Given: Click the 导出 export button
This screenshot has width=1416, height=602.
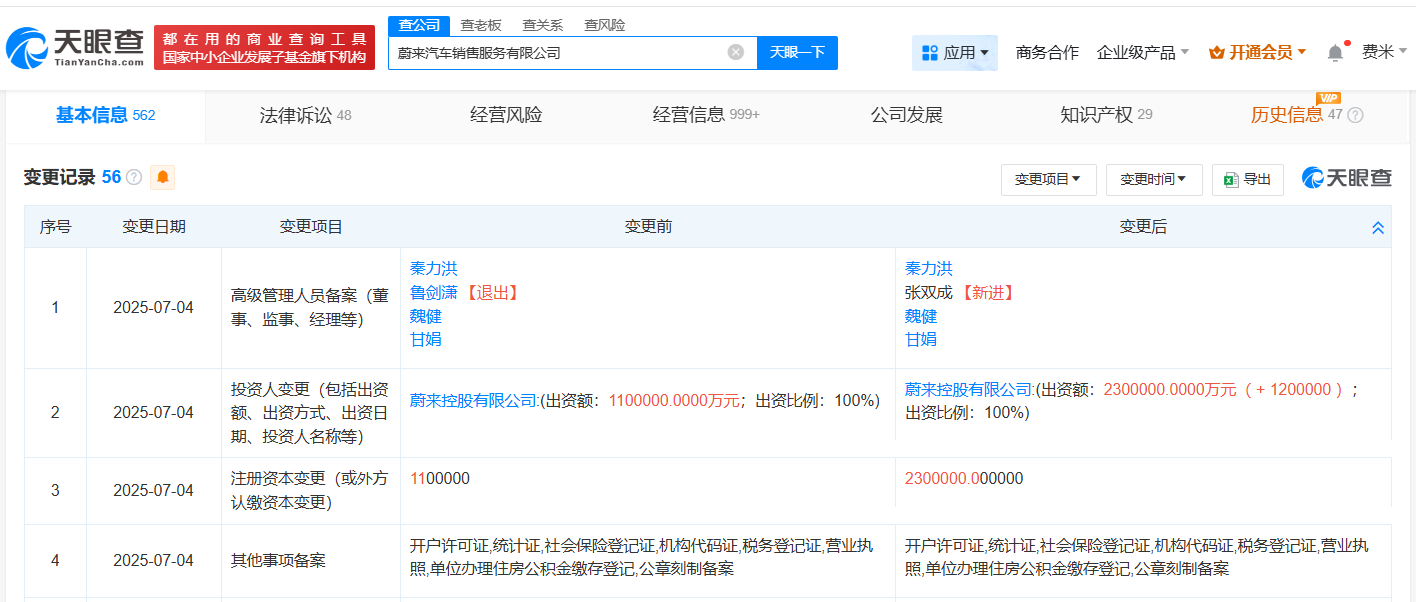Looking at the screenshot, I should pyautogui.click(x=1248, y=180).
